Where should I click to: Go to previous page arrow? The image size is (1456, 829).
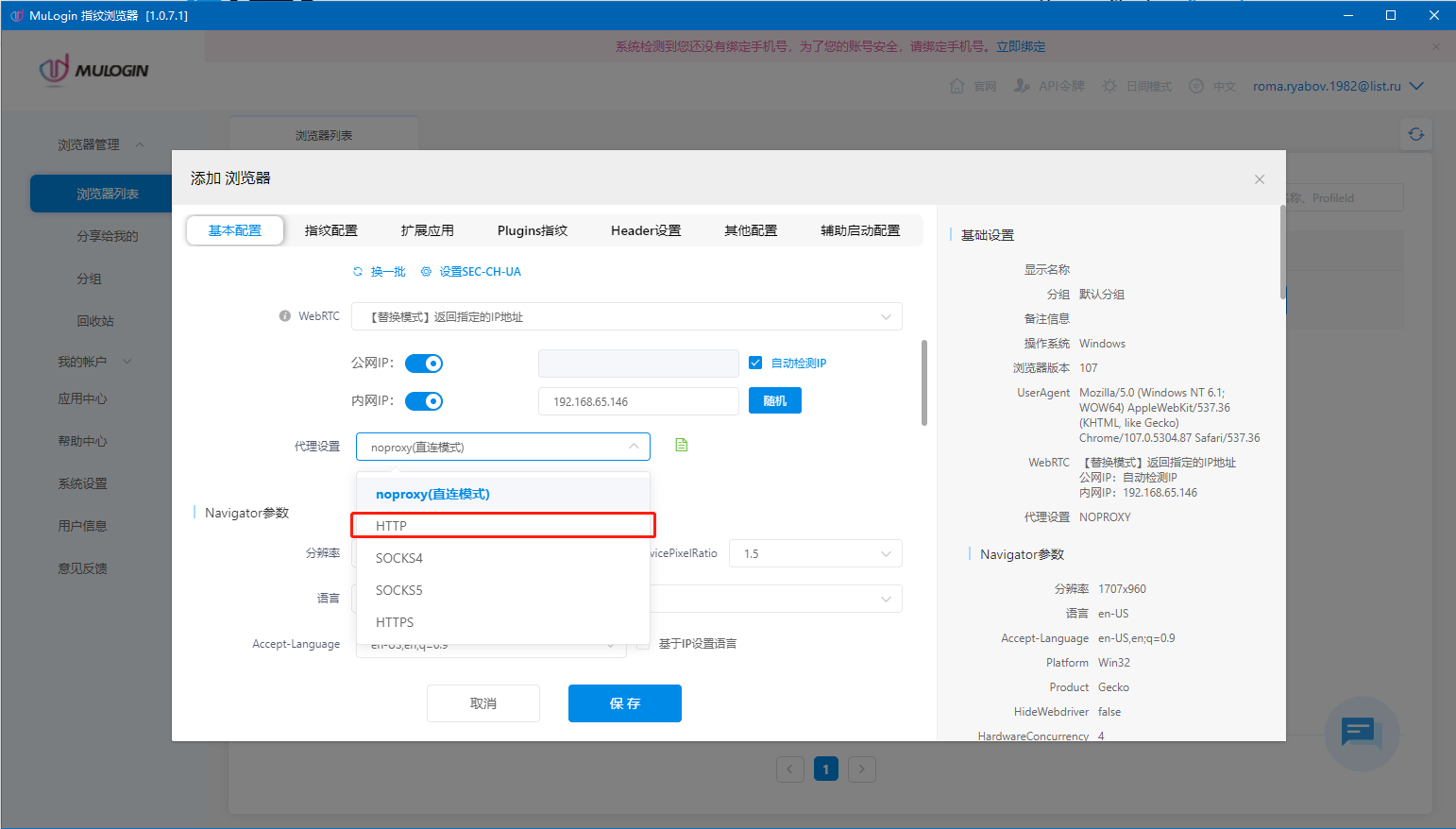pos(790,770)
